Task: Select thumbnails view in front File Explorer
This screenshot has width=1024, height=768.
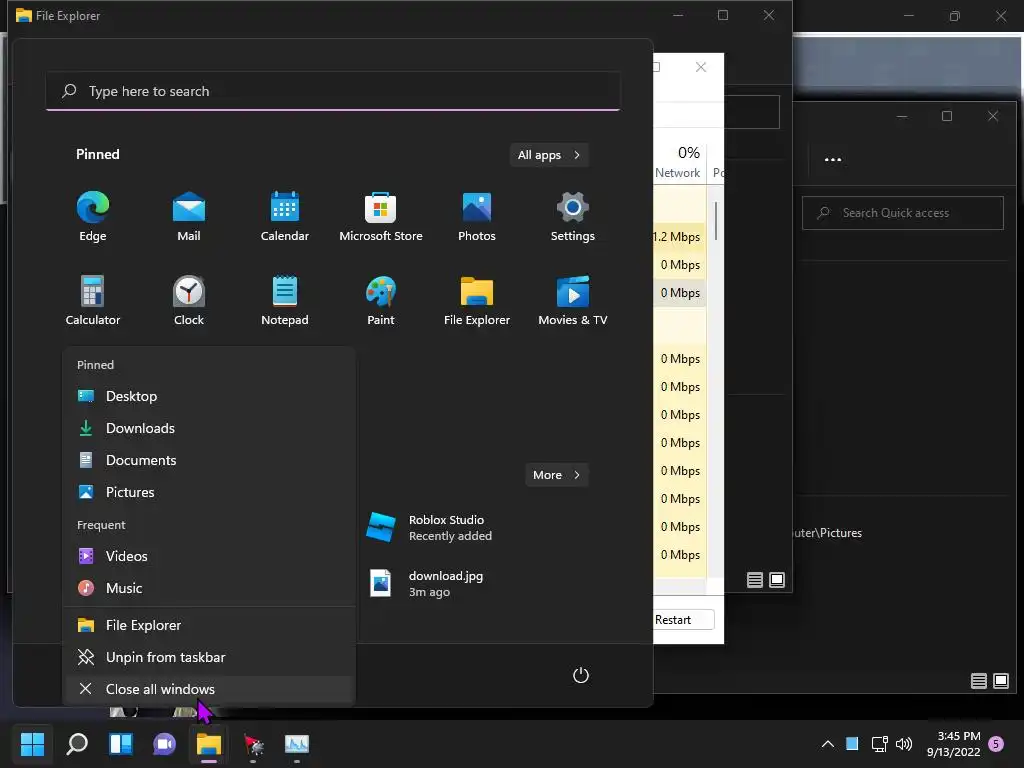Action: [777, 580]
